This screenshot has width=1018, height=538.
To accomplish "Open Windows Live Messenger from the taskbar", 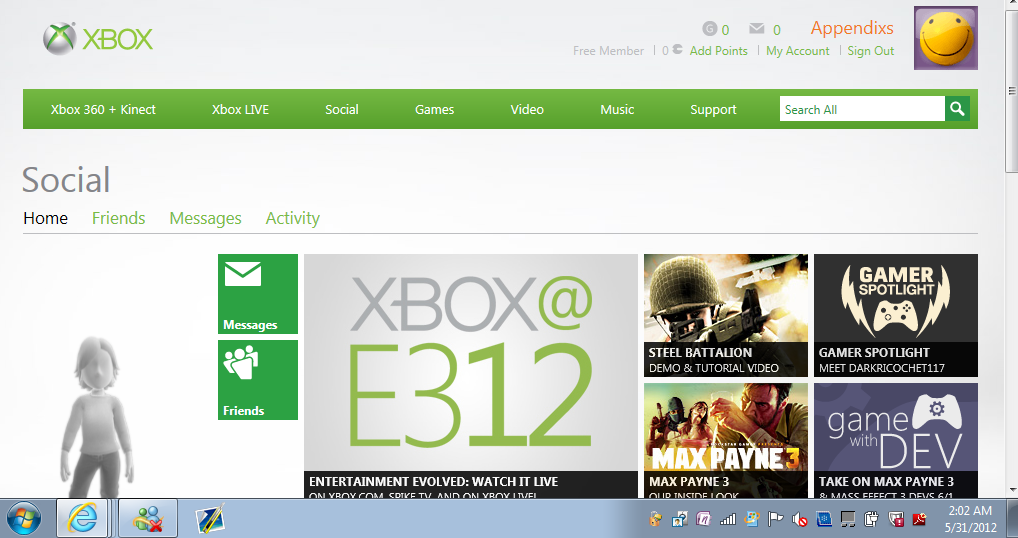I will 148,519.
